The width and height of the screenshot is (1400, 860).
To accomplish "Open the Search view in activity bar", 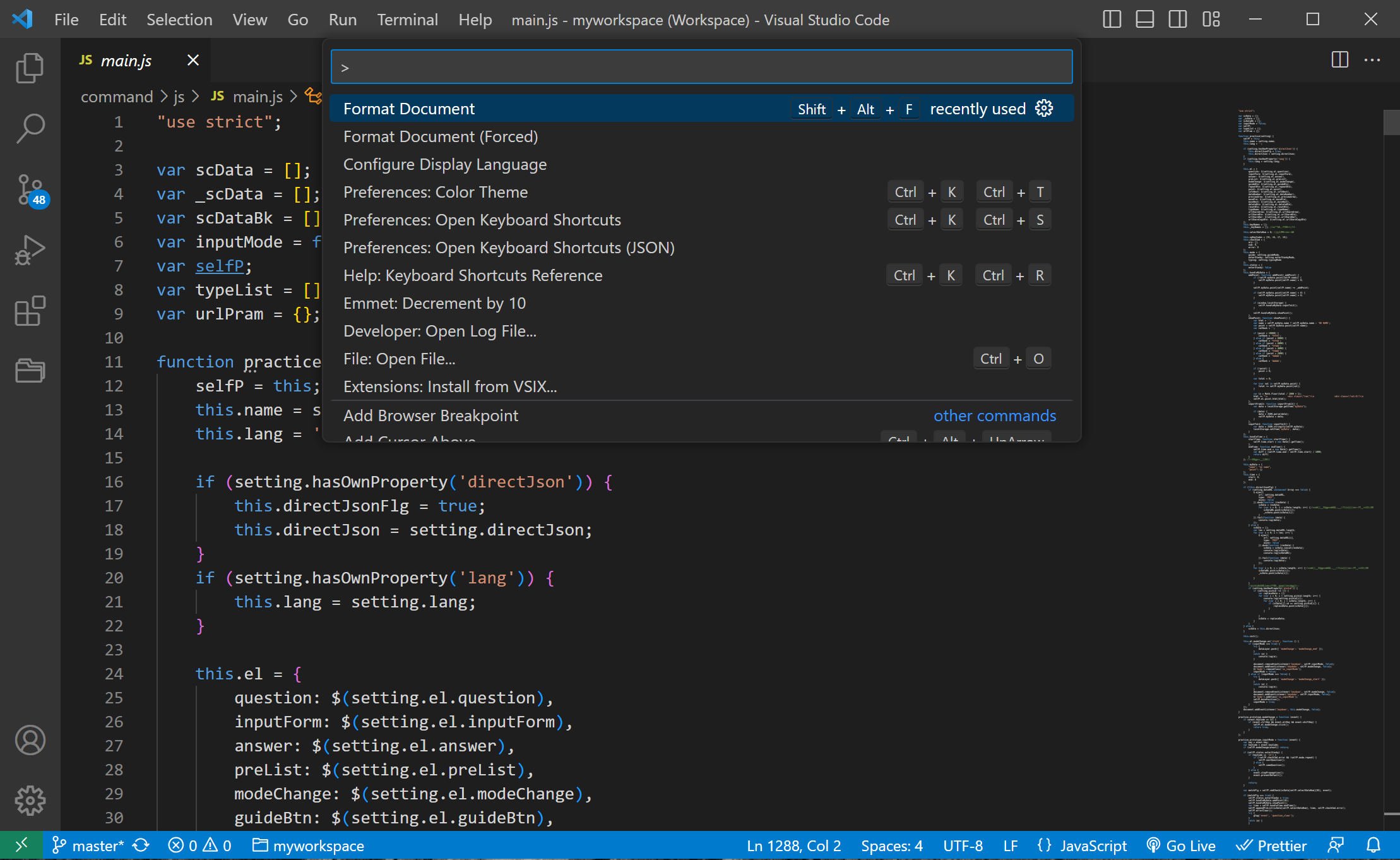I will pos(30,128).
